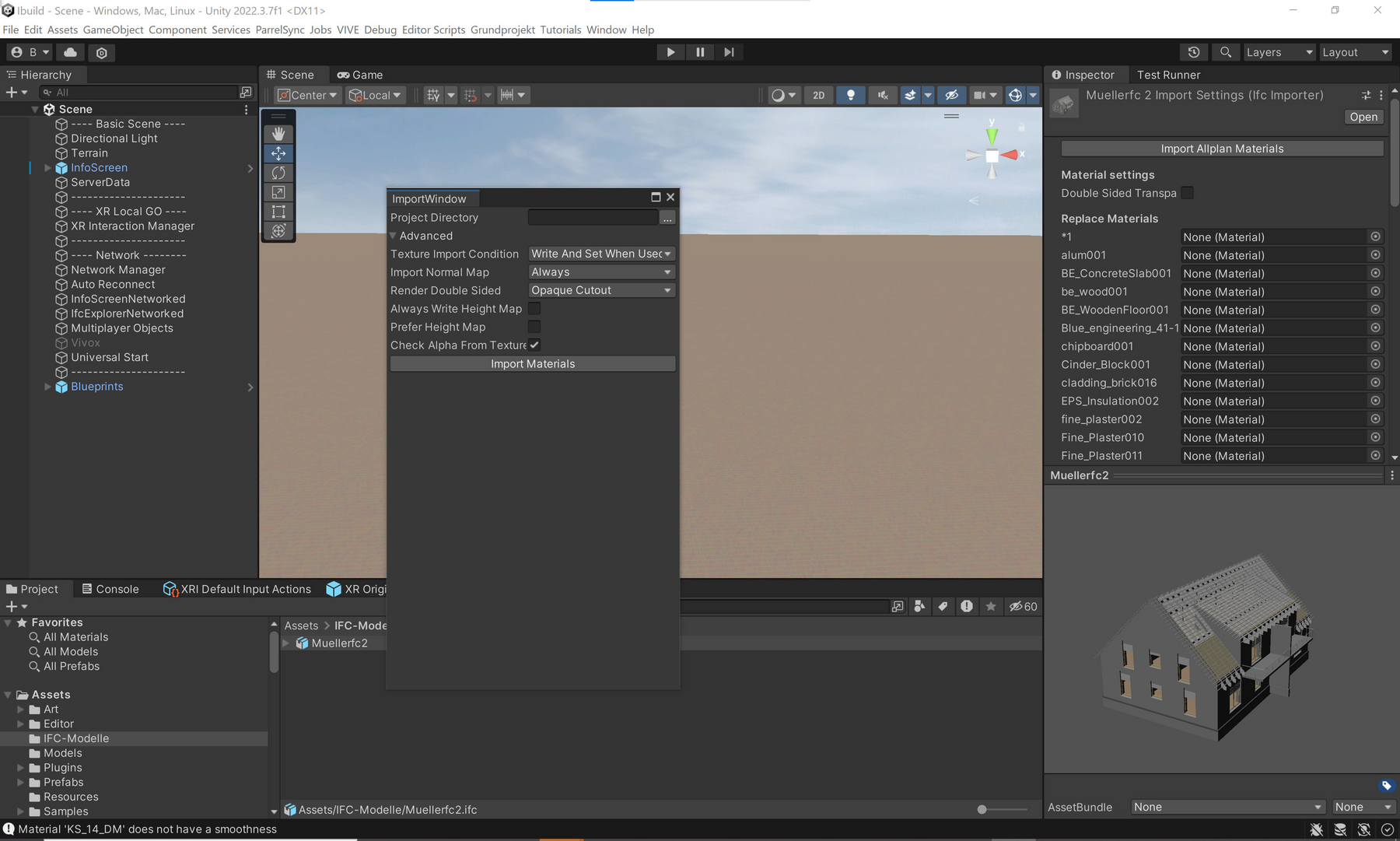Screen dimensions: 1400x841
Task: Open Unity cloud services icon
Action: (x=70, y=52)
